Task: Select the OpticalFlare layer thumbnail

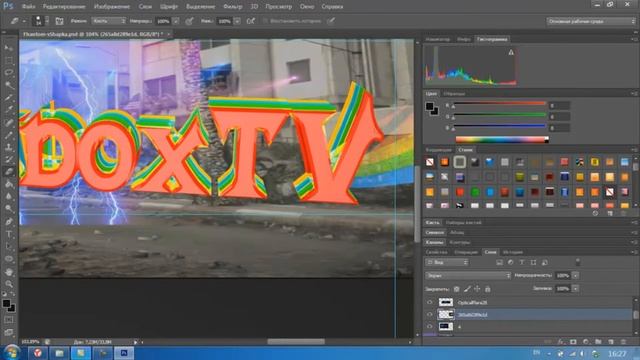Action: (x=446, y=302)
